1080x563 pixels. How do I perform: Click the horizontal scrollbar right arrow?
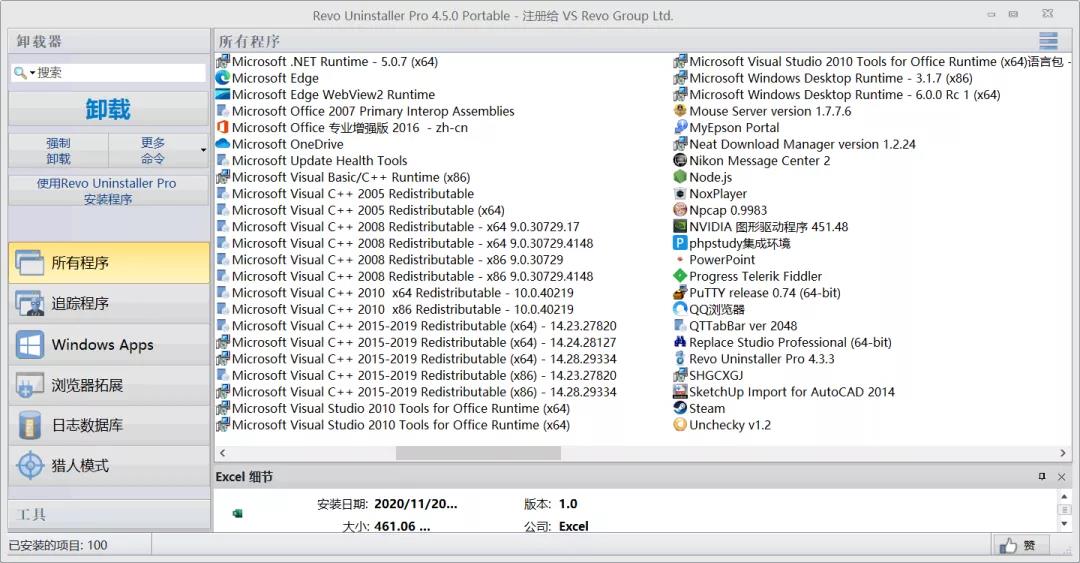pos(1063,453)
